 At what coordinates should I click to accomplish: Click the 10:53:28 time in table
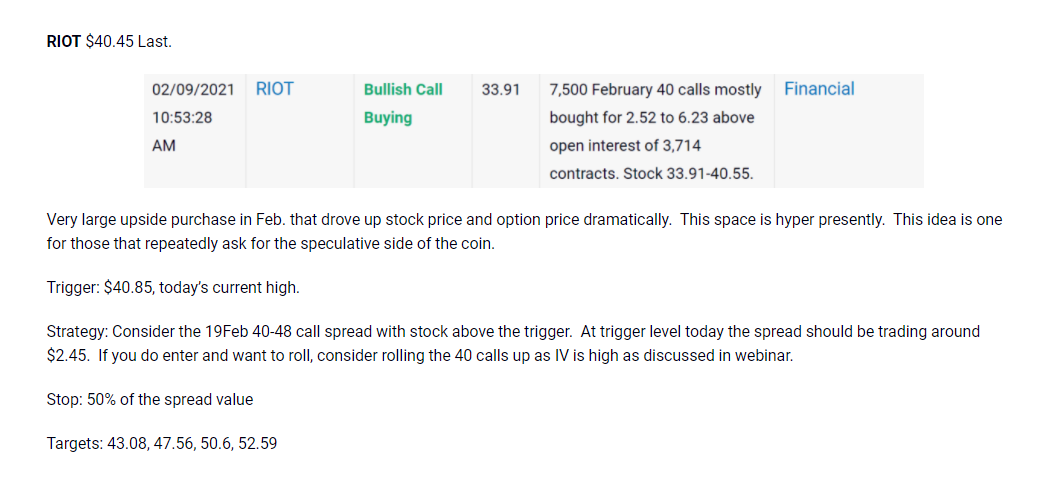pos(182,118)
